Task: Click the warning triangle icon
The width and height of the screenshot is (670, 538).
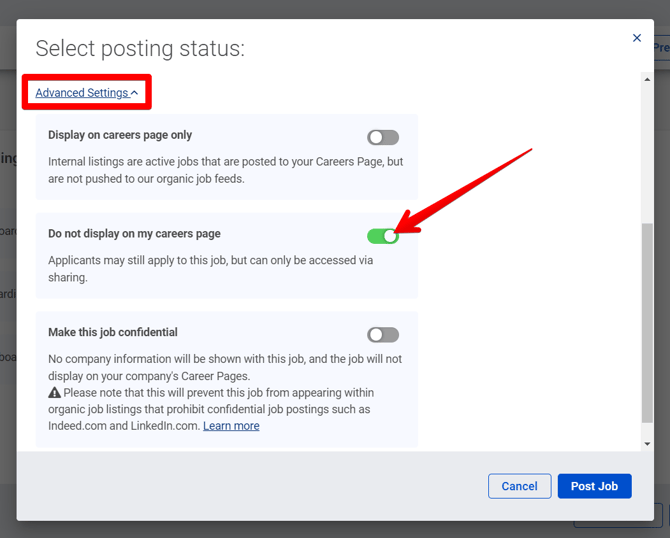Action: 55,393
